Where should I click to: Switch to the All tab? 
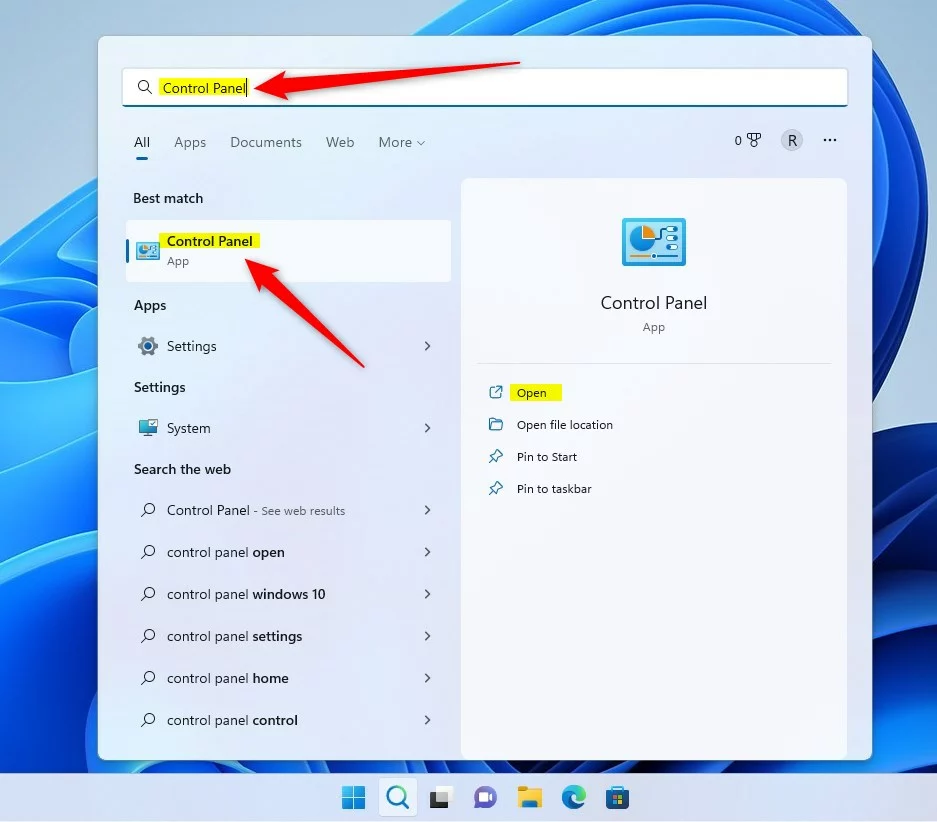click(142, 142)
